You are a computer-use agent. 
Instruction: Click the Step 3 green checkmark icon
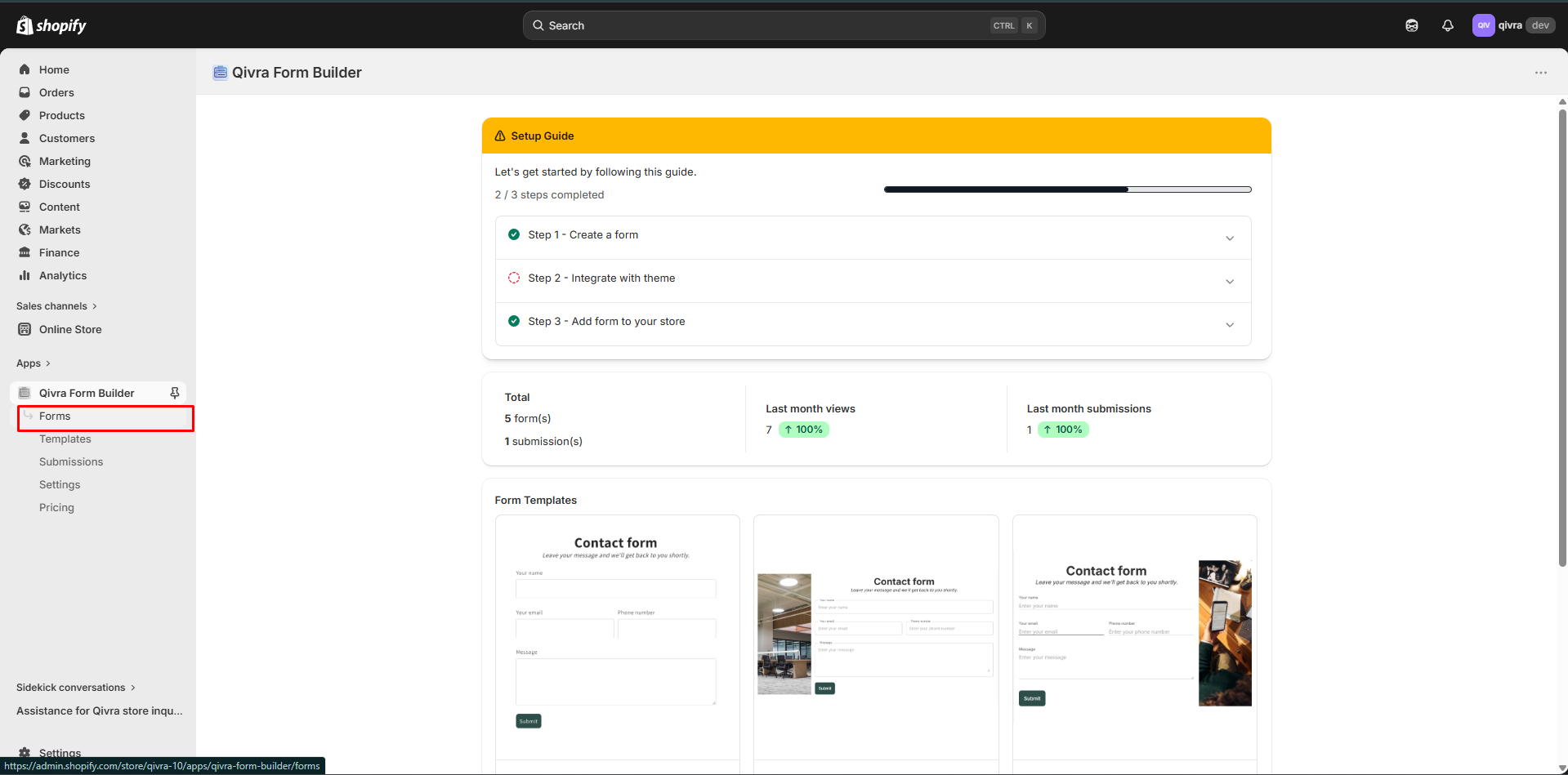pyautogui.click(x=514, y=321)
